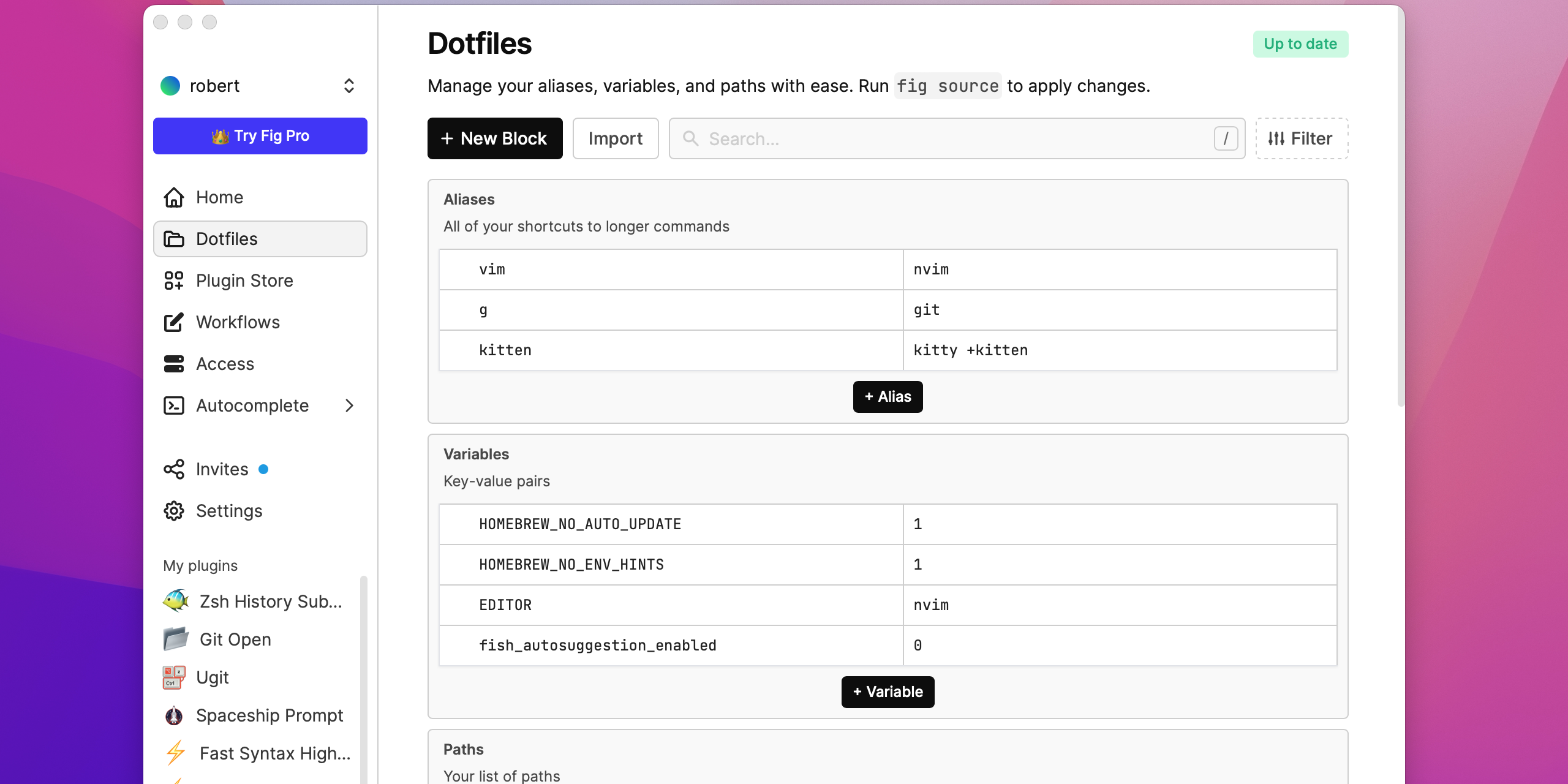Click the Home sidebar icon
1568x784 pixels.
pos(174,197)
